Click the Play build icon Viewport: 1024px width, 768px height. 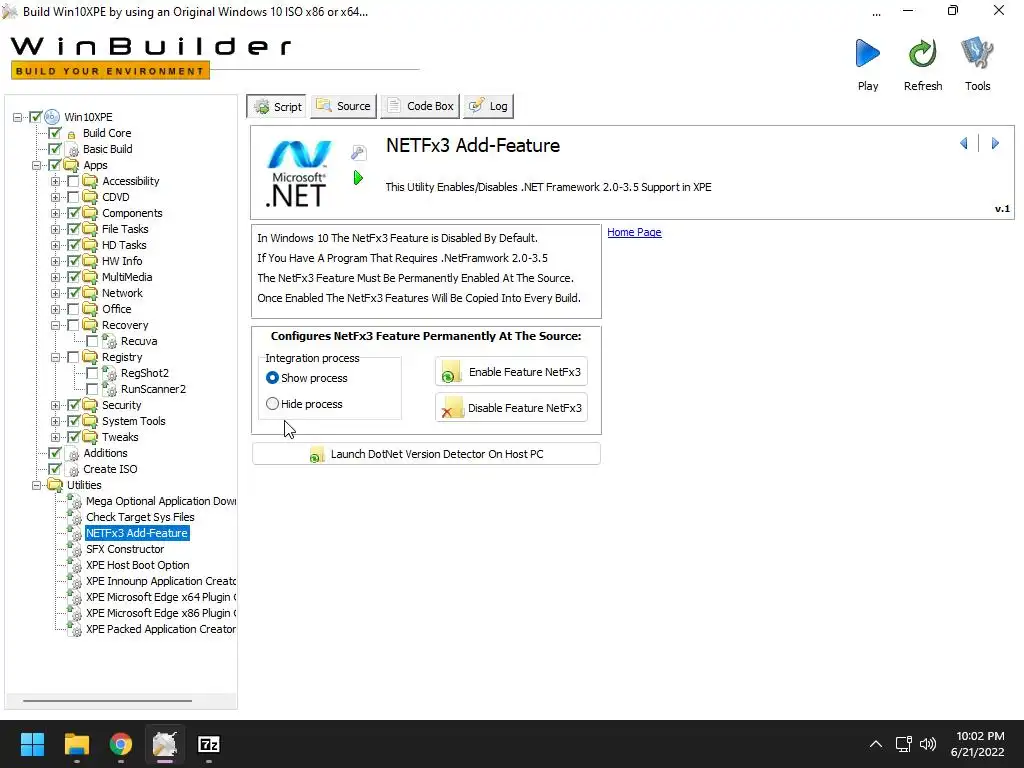tap(867, 54)
